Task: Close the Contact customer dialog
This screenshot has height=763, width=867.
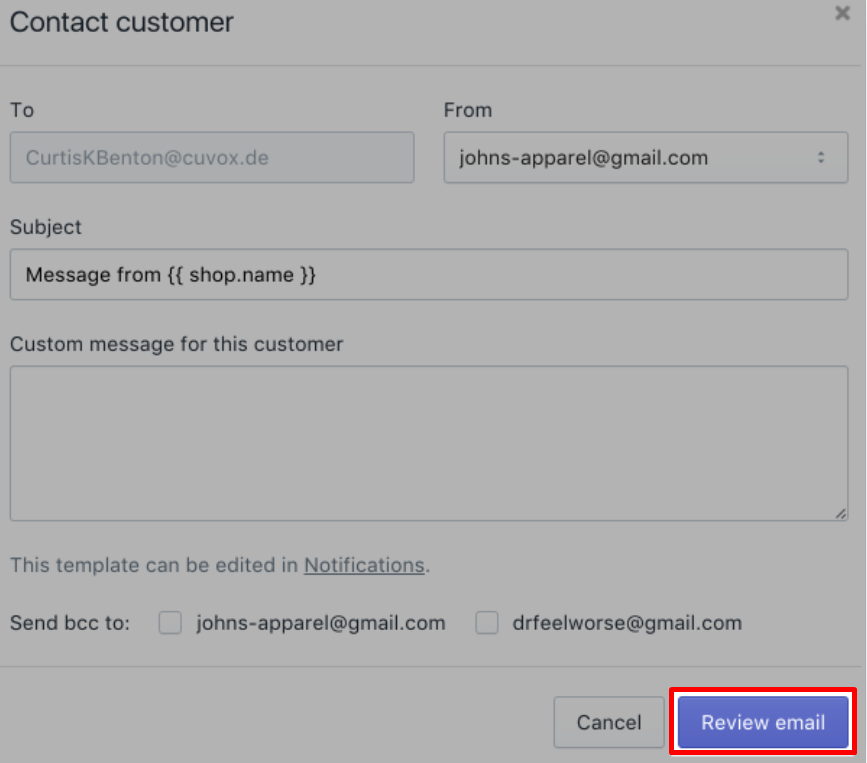Action: click(x=842, y=13)
